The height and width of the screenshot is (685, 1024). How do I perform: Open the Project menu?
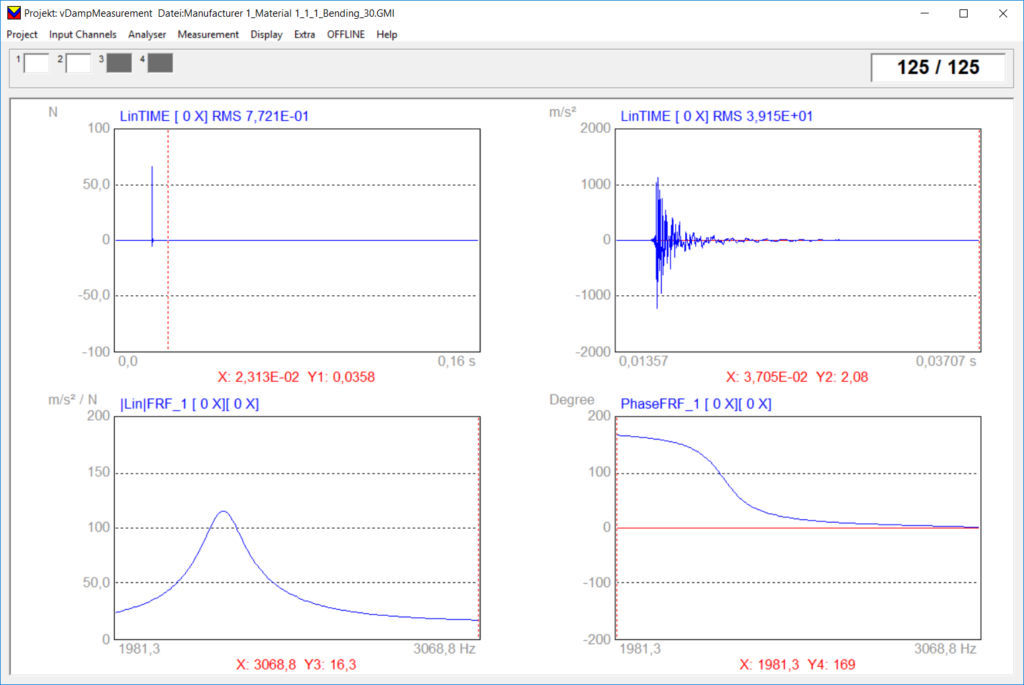point(21,34)
